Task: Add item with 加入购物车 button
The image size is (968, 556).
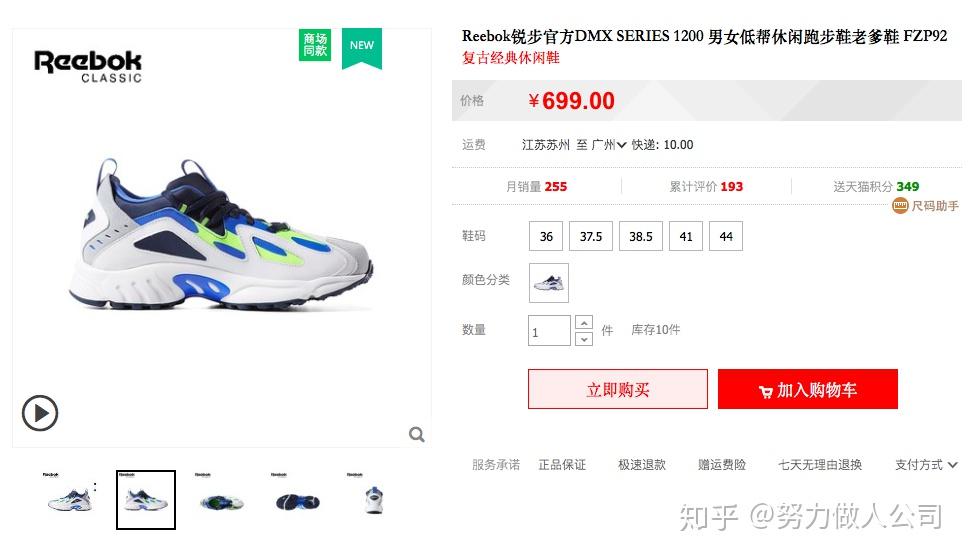Action: pyautogui.click(x=807, y=389)
